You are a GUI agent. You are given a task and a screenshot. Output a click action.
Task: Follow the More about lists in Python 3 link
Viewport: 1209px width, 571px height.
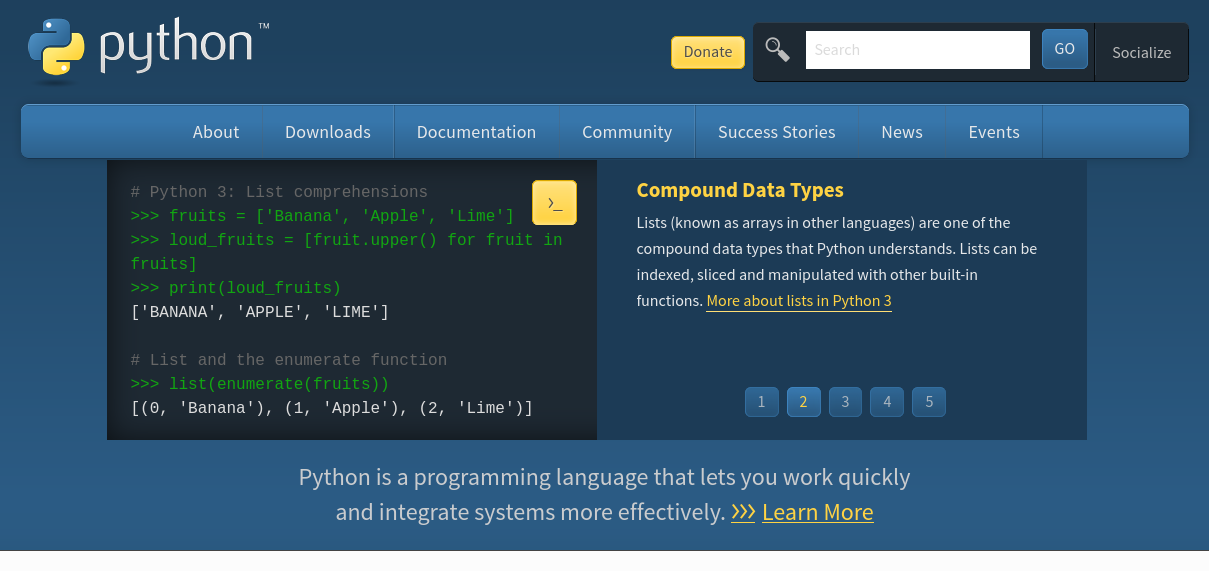click(x=799, y=301)
